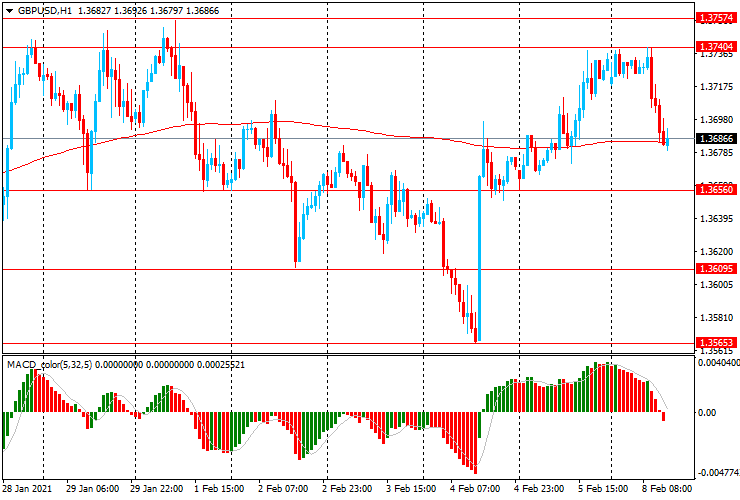Image resolution: width=740 pixels, height=500 pixels.
Task: Select the 1.37574 red price label
Action: (x=717, y=18)
